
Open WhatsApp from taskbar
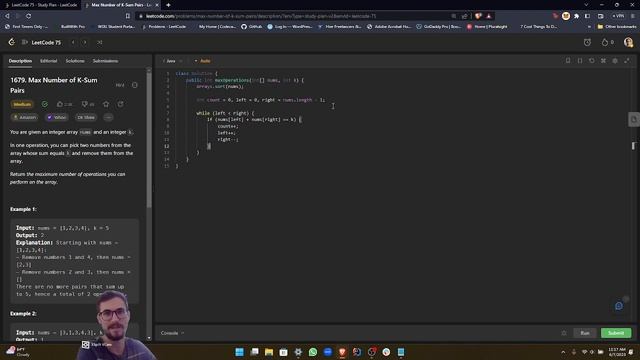tap(313, 352)
